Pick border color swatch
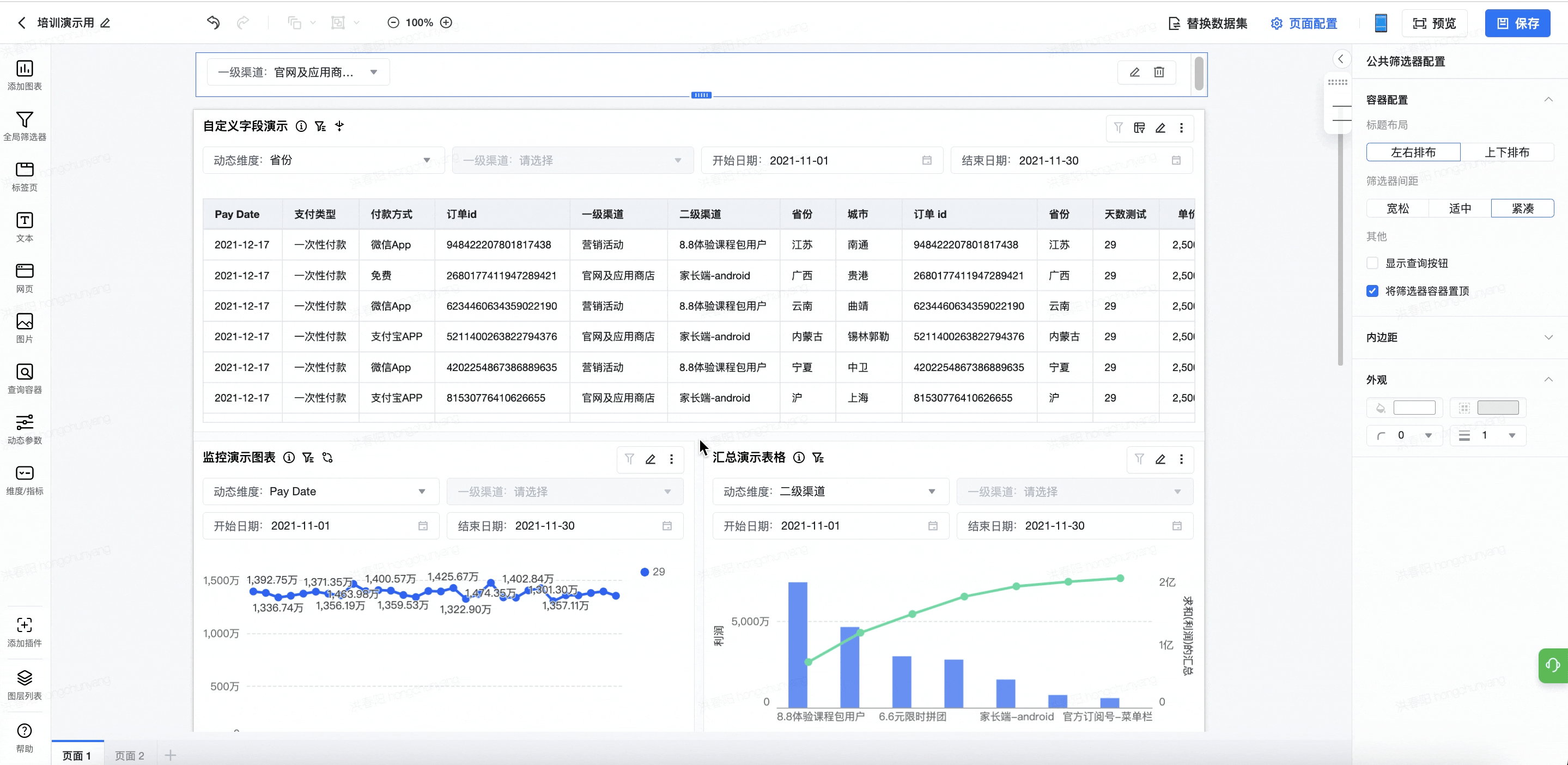Screen dimensions: 1568x765 pos(1497,407)
